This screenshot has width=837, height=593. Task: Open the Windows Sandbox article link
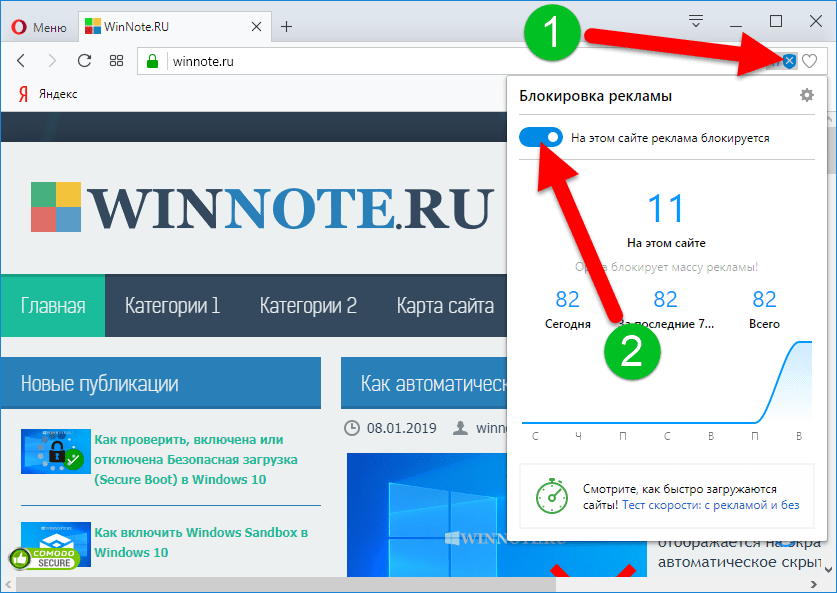point(201,542)
